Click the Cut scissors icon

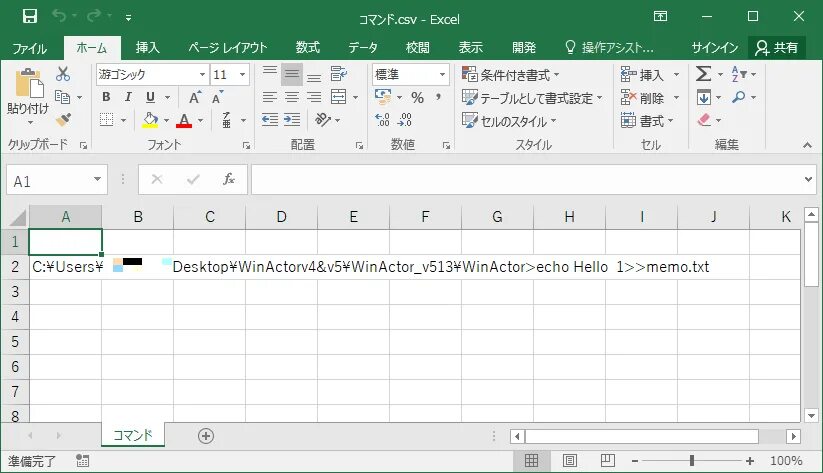coord(63,74)
